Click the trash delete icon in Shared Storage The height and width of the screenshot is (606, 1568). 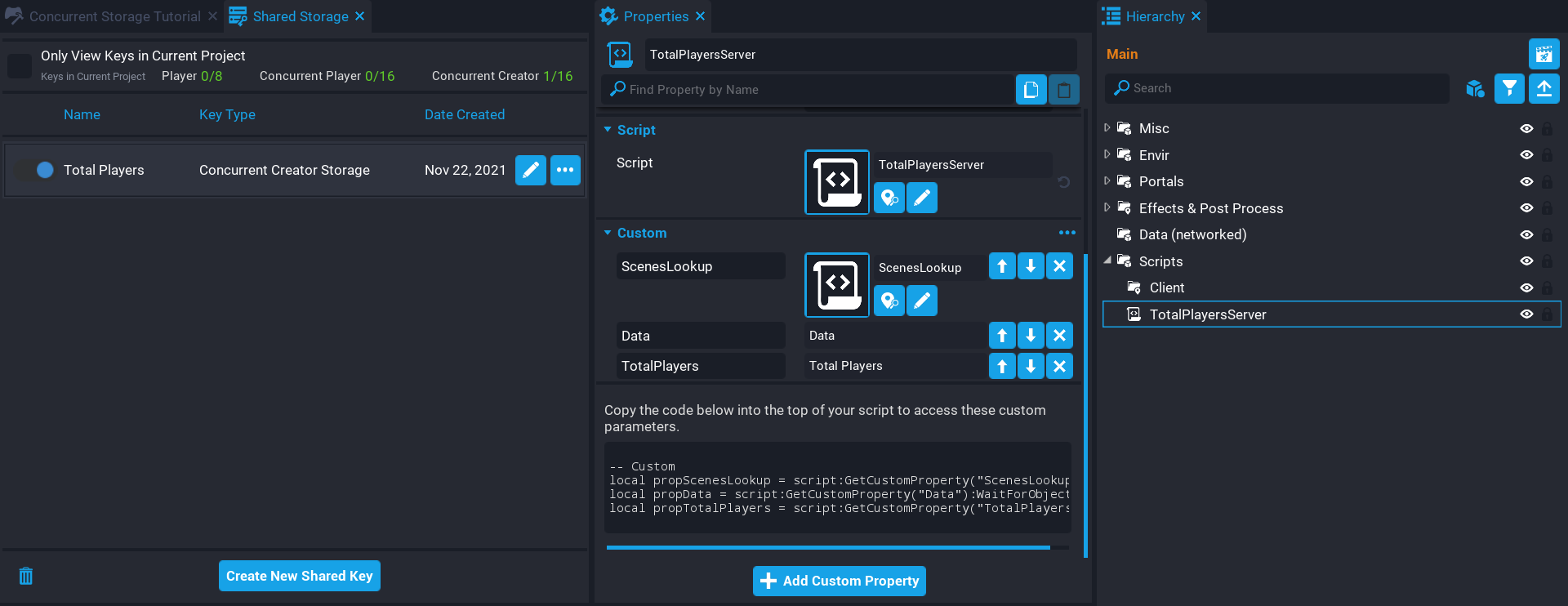tap(26, 576)
